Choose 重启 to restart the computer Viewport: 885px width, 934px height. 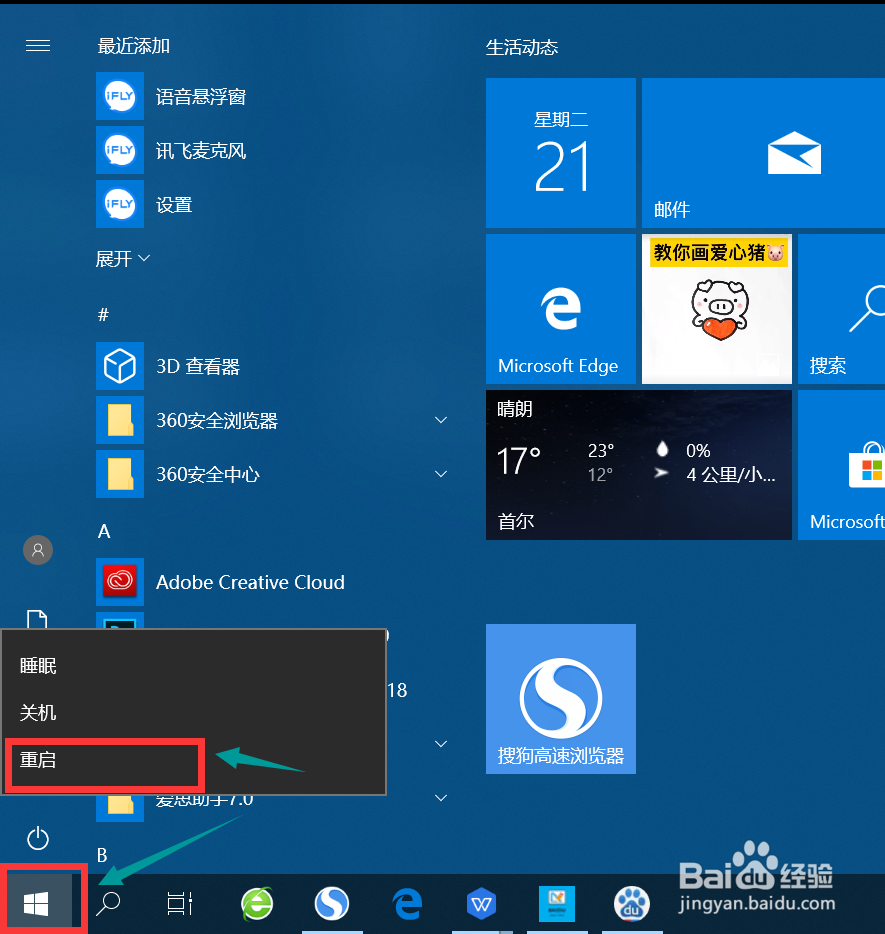[x=38, y=759]
